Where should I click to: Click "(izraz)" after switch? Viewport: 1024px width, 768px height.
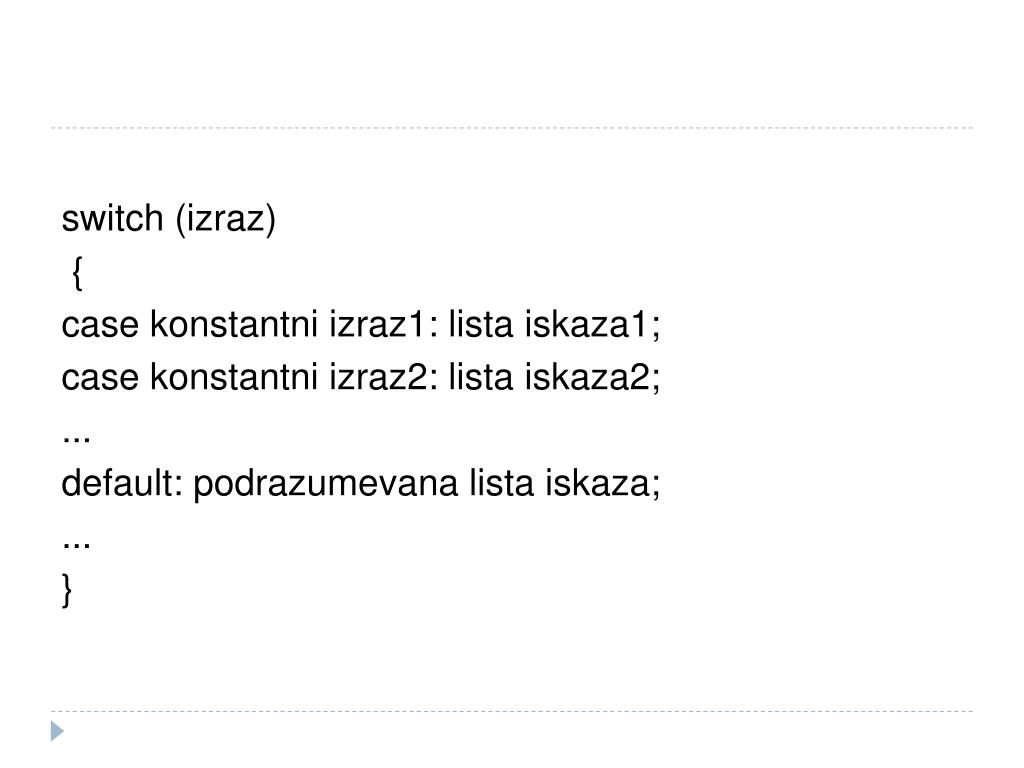coord(226,219)
